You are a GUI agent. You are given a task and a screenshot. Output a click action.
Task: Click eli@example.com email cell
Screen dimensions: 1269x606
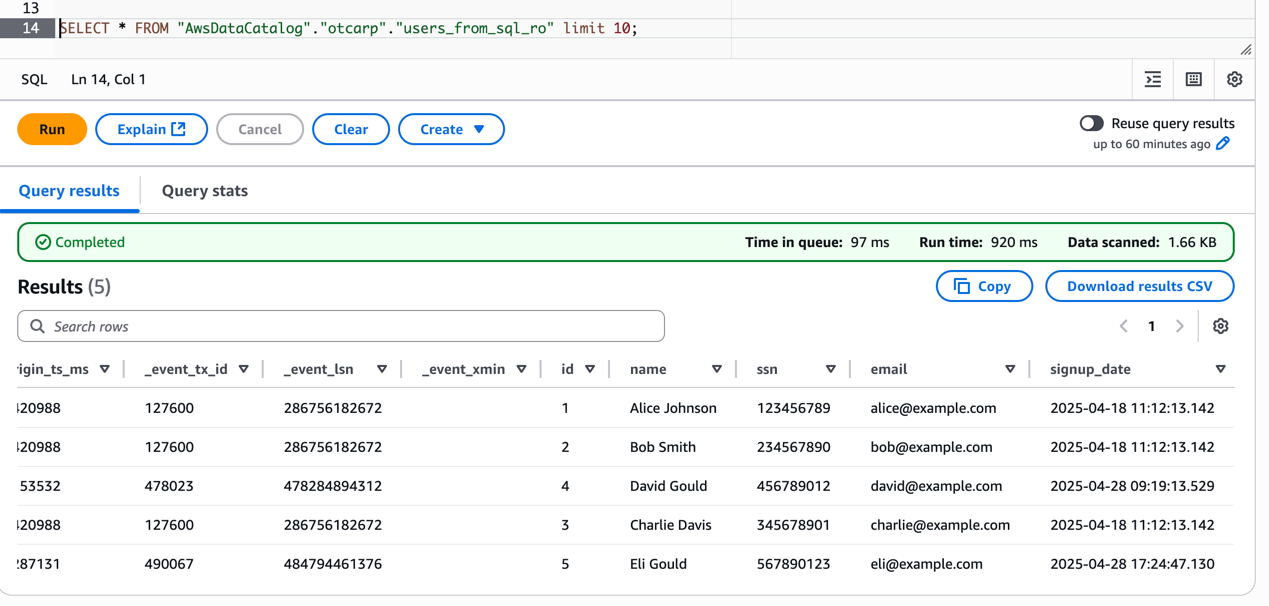[926, 564]
